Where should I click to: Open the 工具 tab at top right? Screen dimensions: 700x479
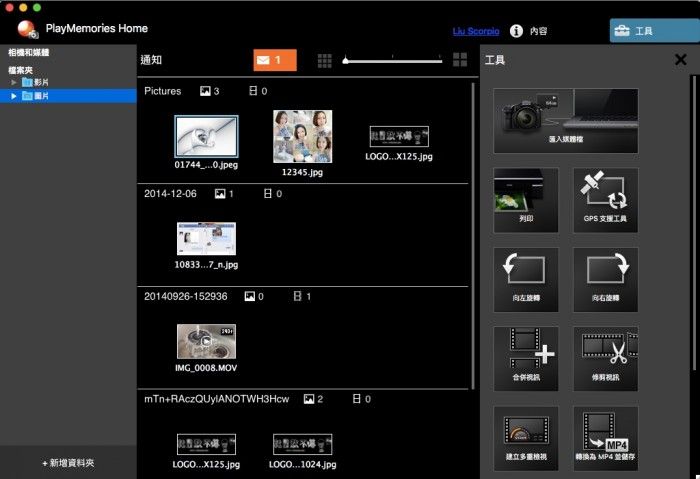pyautogui.click(x=654, y=31)
